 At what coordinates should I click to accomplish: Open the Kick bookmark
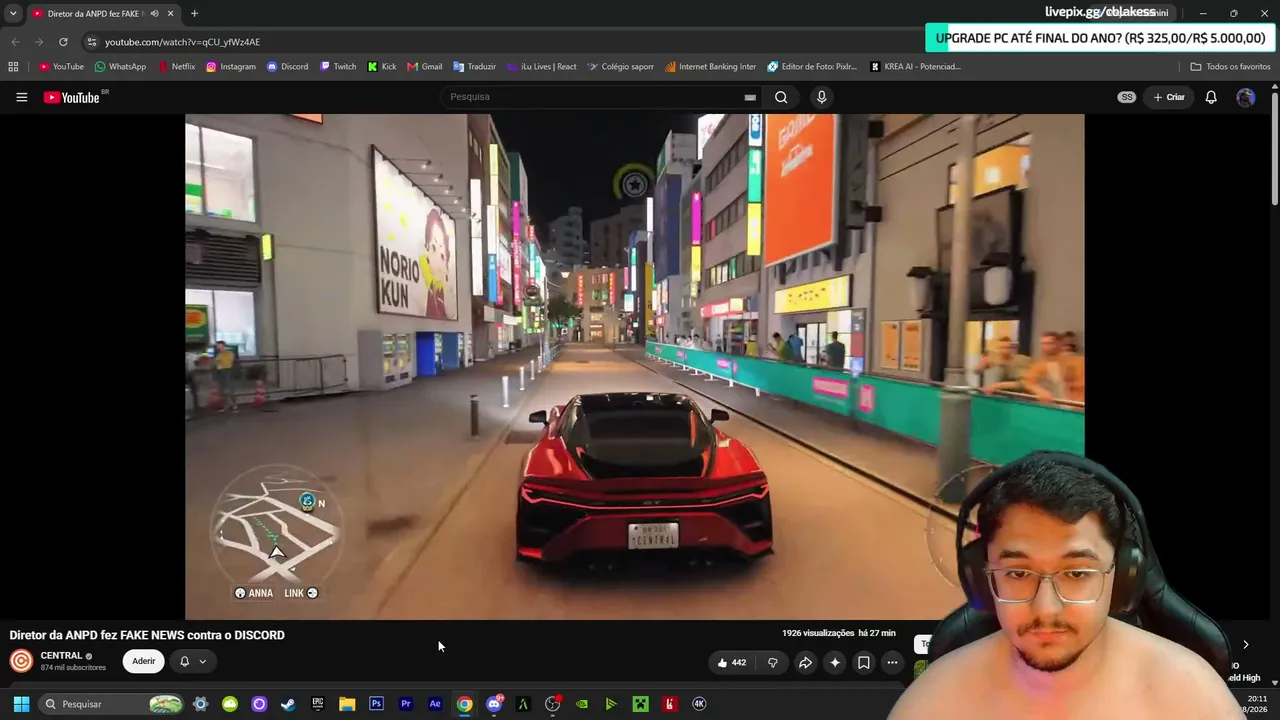[382, 67]
